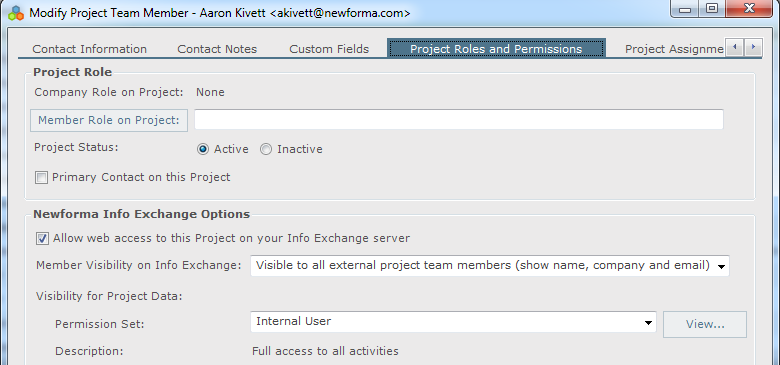Image resolution: width=780 pixels, height=365 pixels.
Task: Click the View... permission set button
Action: coord(705,324)
